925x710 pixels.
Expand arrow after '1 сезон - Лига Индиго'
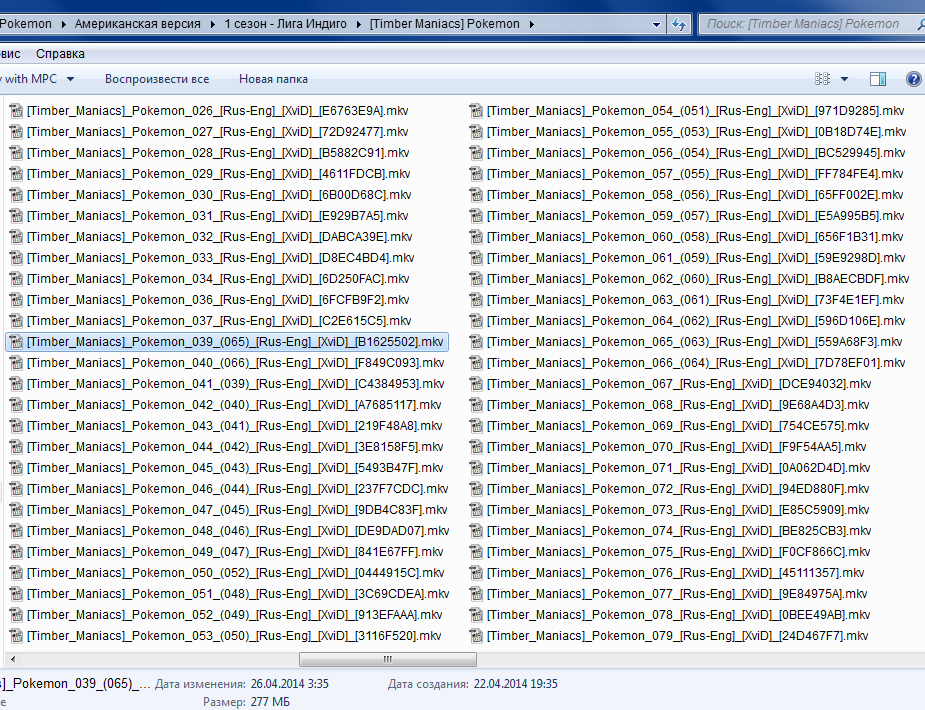click(358, 25)
